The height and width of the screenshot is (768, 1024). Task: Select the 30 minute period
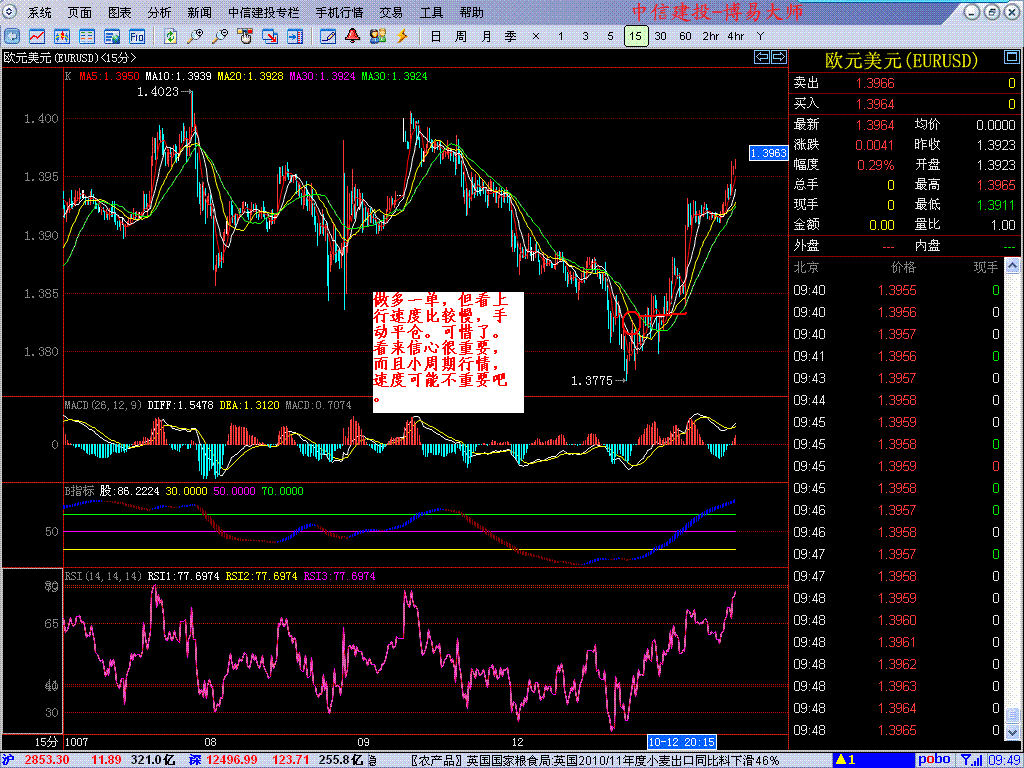(x=661, y=37)
